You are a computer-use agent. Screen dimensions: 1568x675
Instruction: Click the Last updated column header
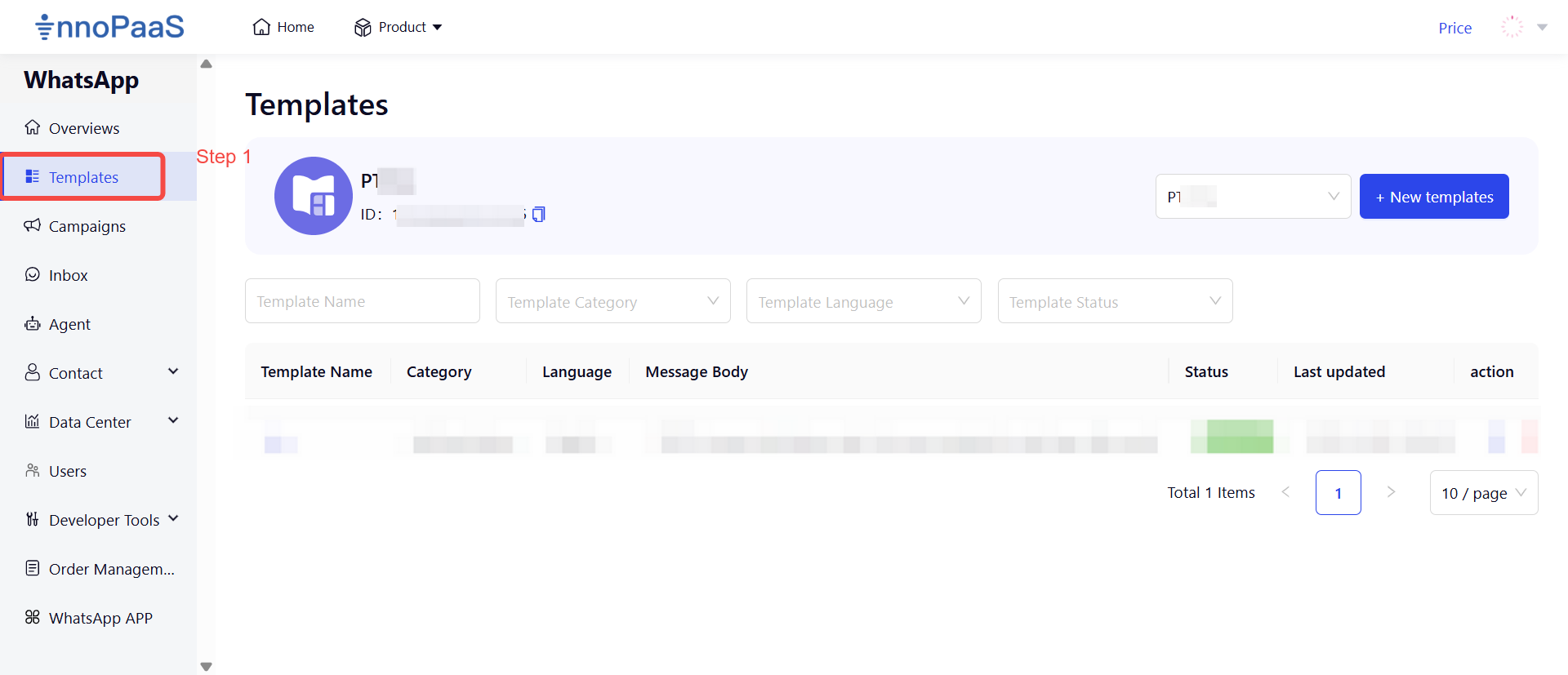pyautogui.click(x=1339, y=372)
